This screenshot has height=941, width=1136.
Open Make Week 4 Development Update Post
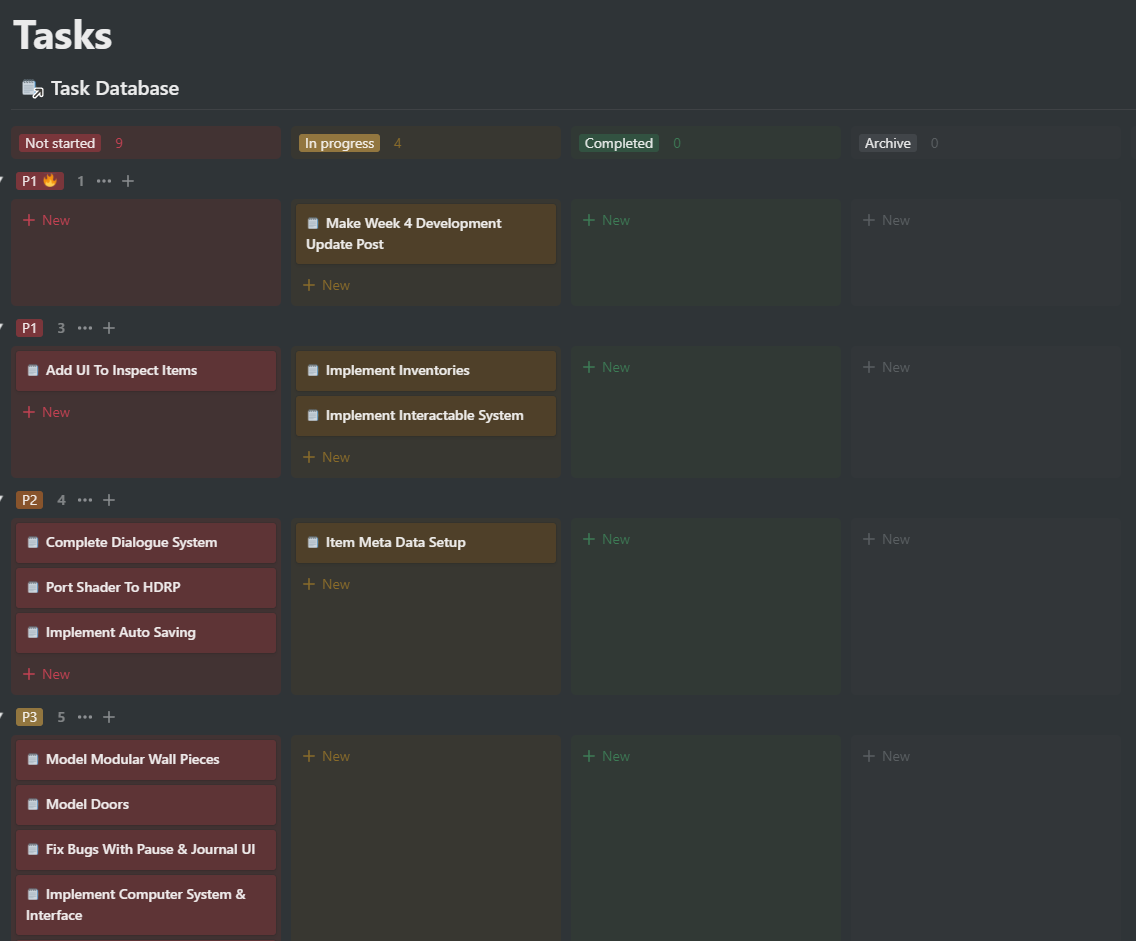pyautogui.click(x=426, y=234)
